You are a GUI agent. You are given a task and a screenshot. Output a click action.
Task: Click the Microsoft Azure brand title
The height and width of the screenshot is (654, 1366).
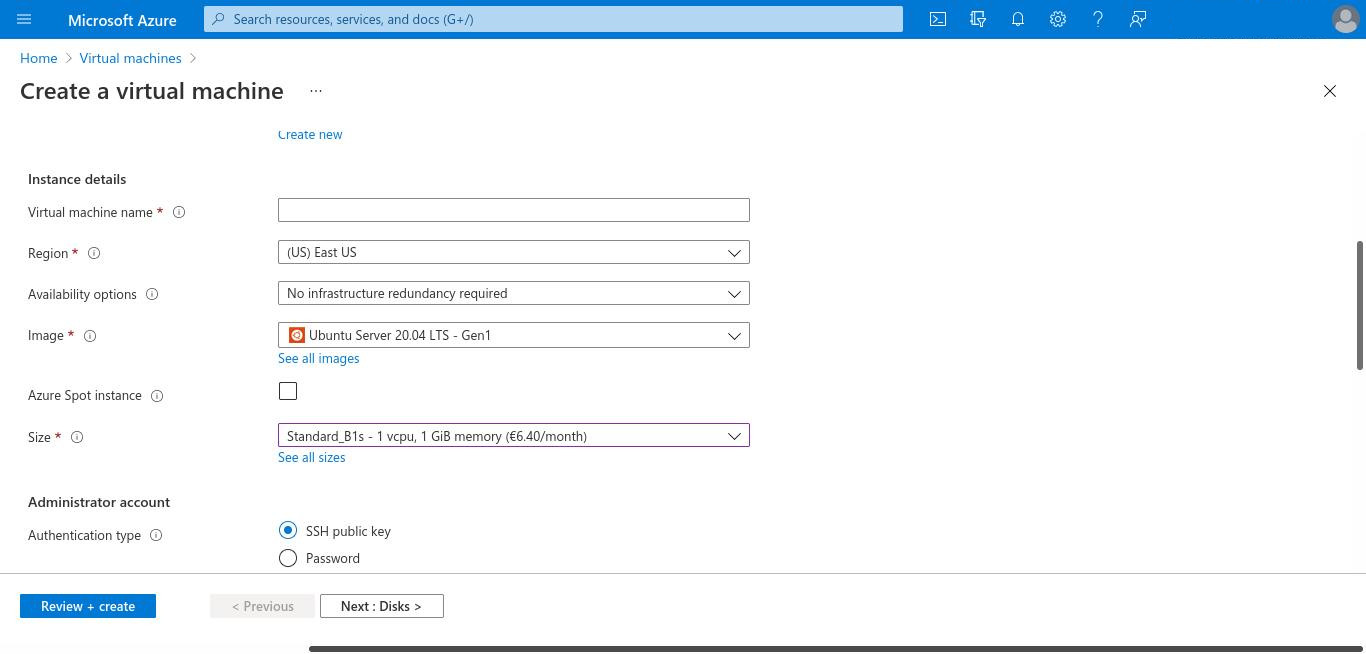tap(122, 19)
